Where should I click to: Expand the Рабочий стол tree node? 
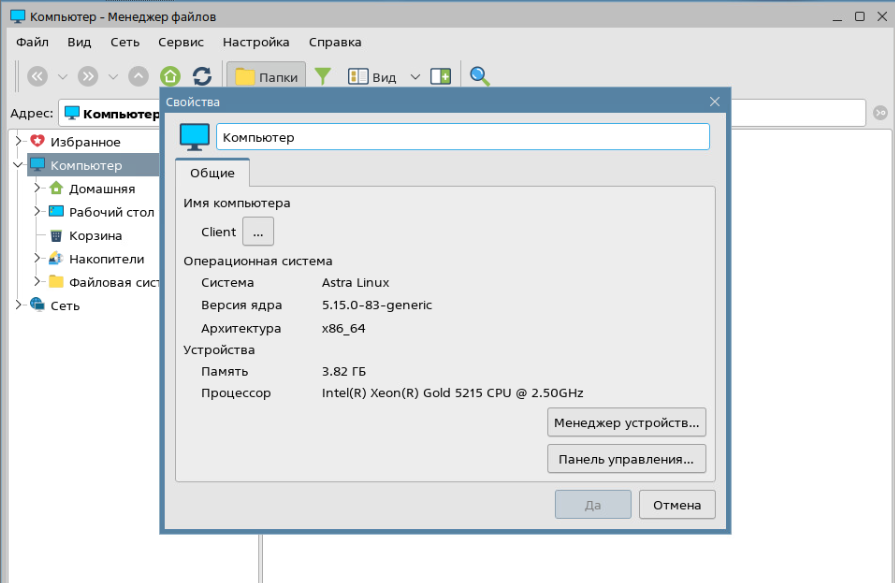(x=37, y=211)
